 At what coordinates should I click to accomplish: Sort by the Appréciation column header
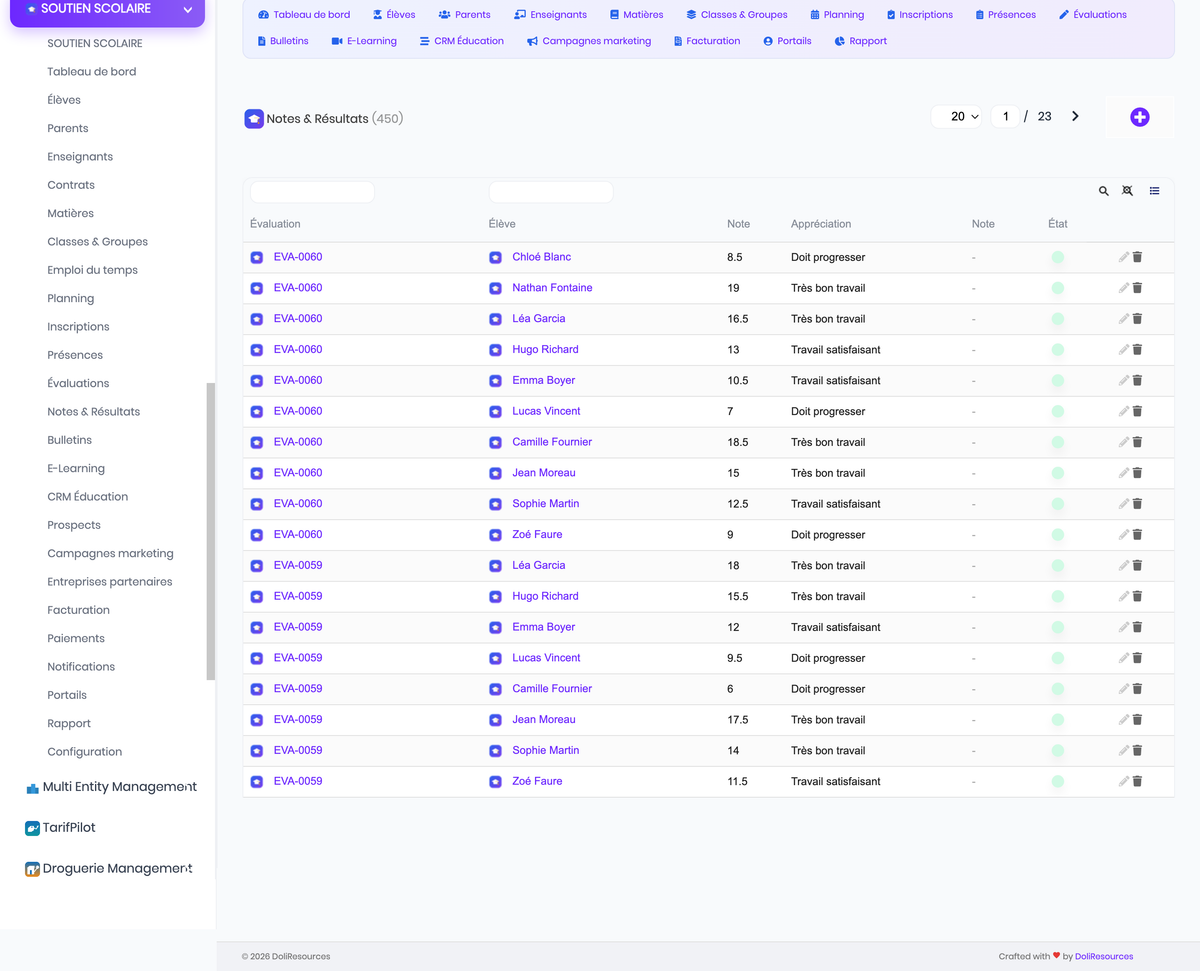click(821, 224)
